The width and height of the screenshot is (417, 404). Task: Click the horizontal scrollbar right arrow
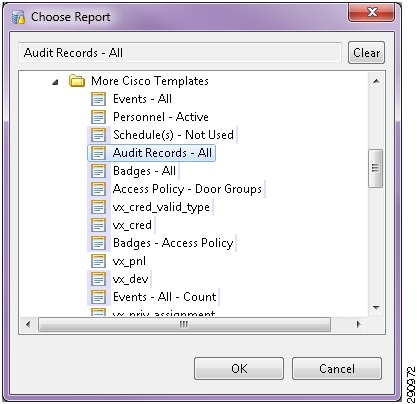coord(358,324)
